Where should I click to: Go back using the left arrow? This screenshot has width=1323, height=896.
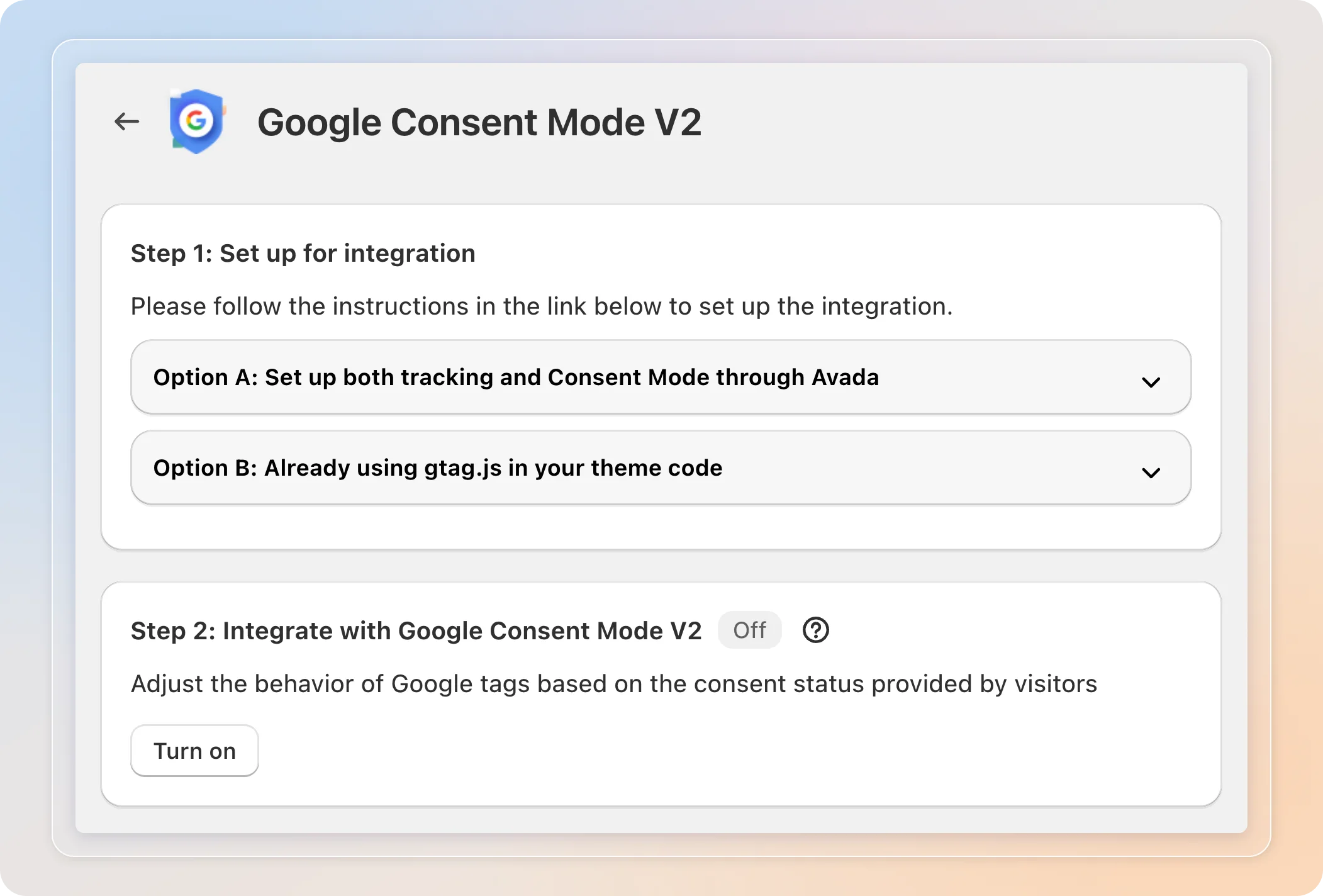click(126, 121)
